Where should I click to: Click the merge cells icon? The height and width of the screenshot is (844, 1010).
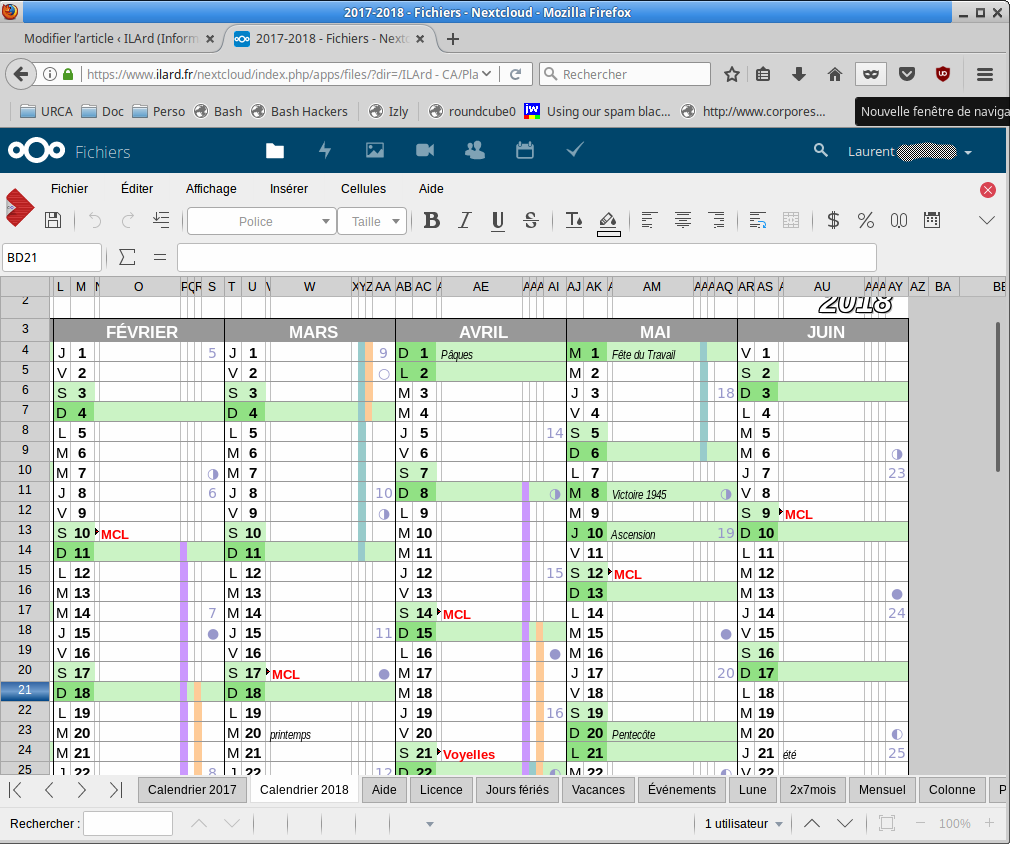[x=790, y=220]
